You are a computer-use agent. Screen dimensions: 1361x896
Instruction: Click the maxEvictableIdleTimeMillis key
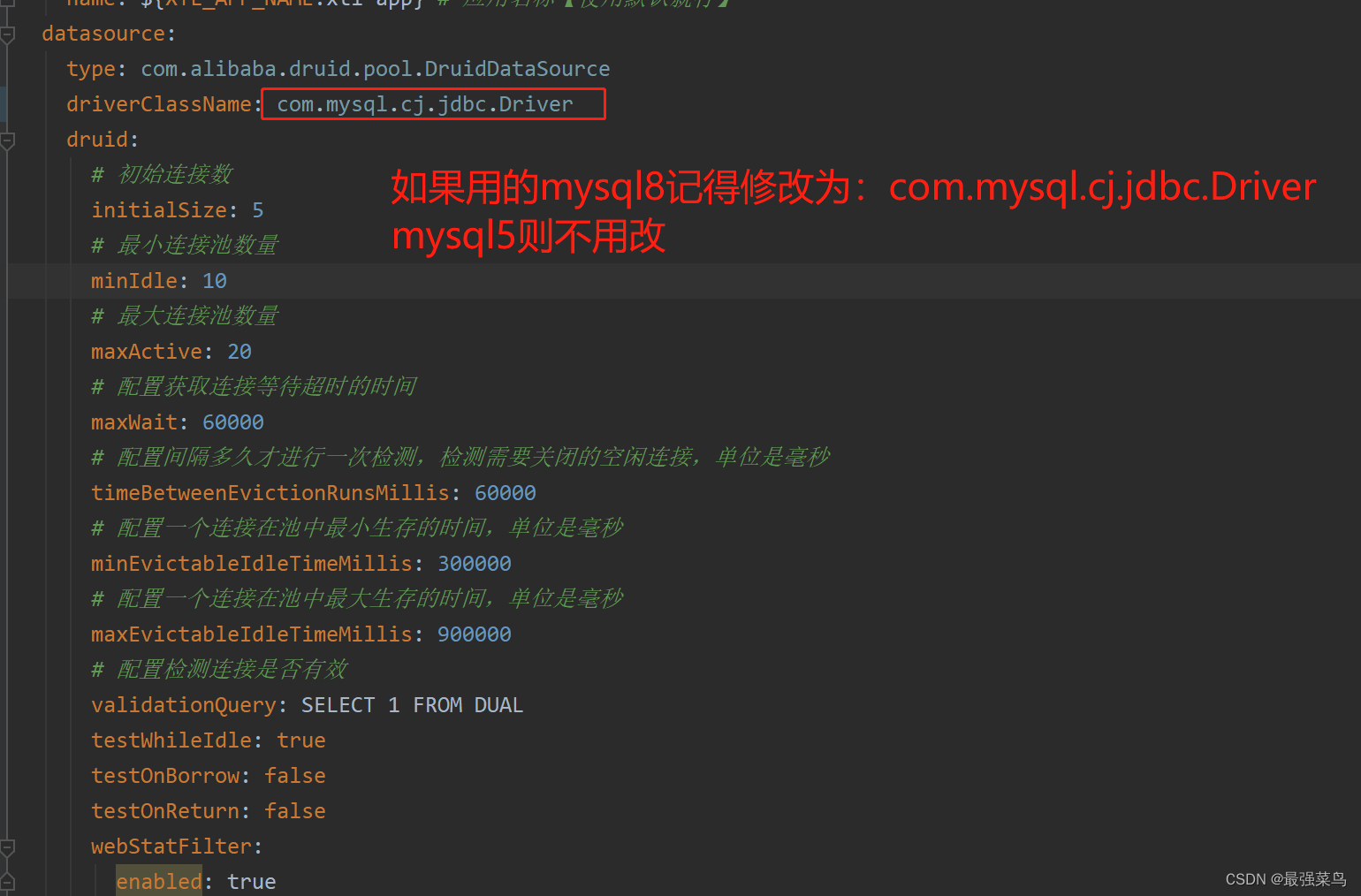[252, 634]
